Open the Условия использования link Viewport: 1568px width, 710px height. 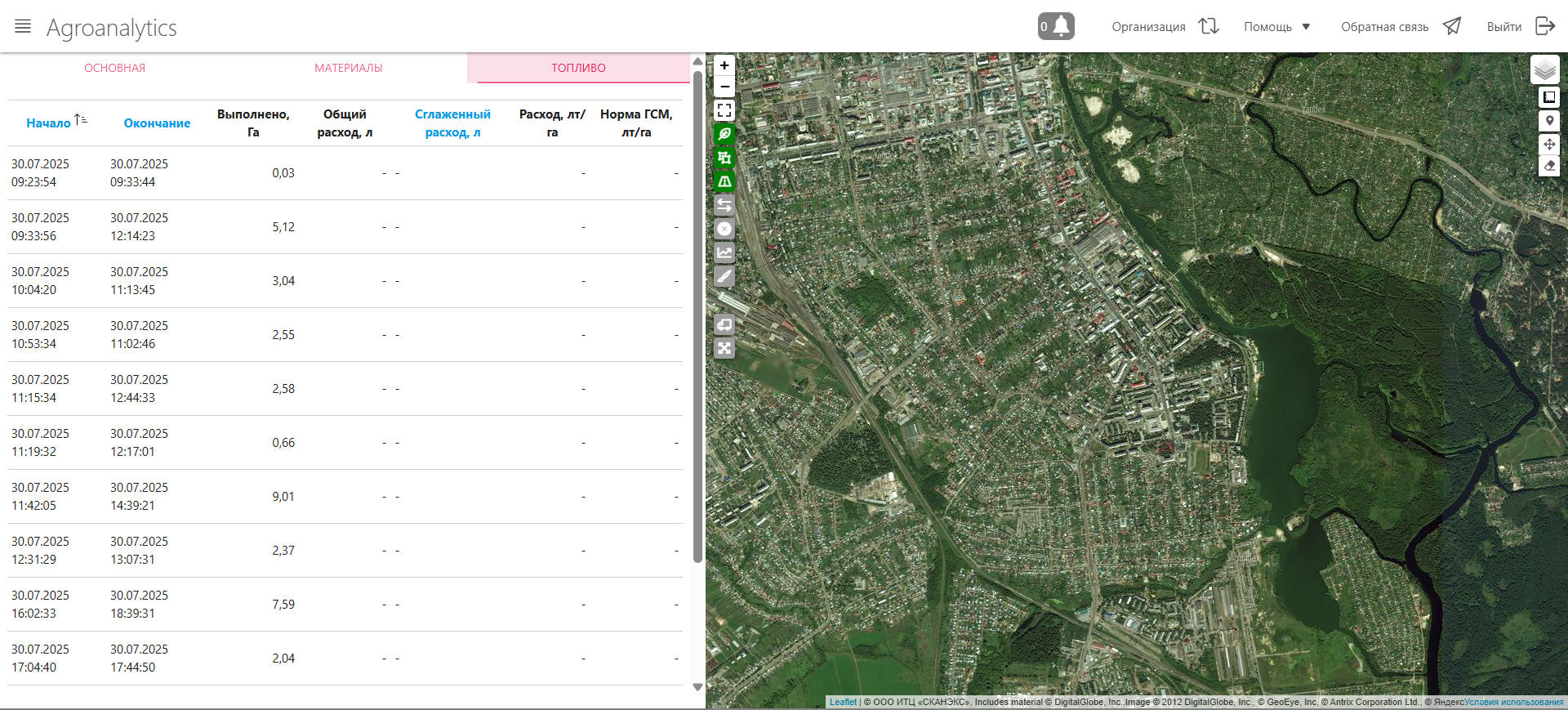coord(1513,702)
